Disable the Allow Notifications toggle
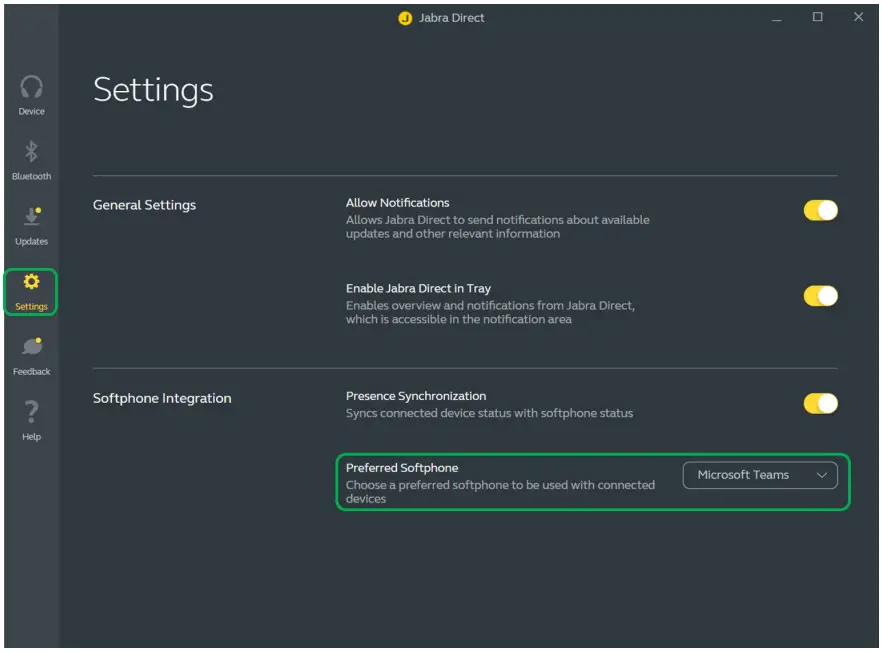Image resolution: width=882 pixels, height=652 pixels. [820, 210]
